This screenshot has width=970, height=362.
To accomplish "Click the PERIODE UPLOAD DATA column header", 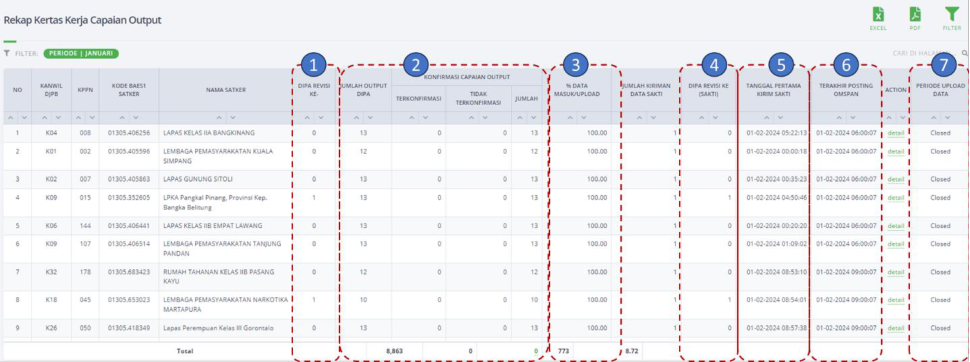I will pos(940,90).
